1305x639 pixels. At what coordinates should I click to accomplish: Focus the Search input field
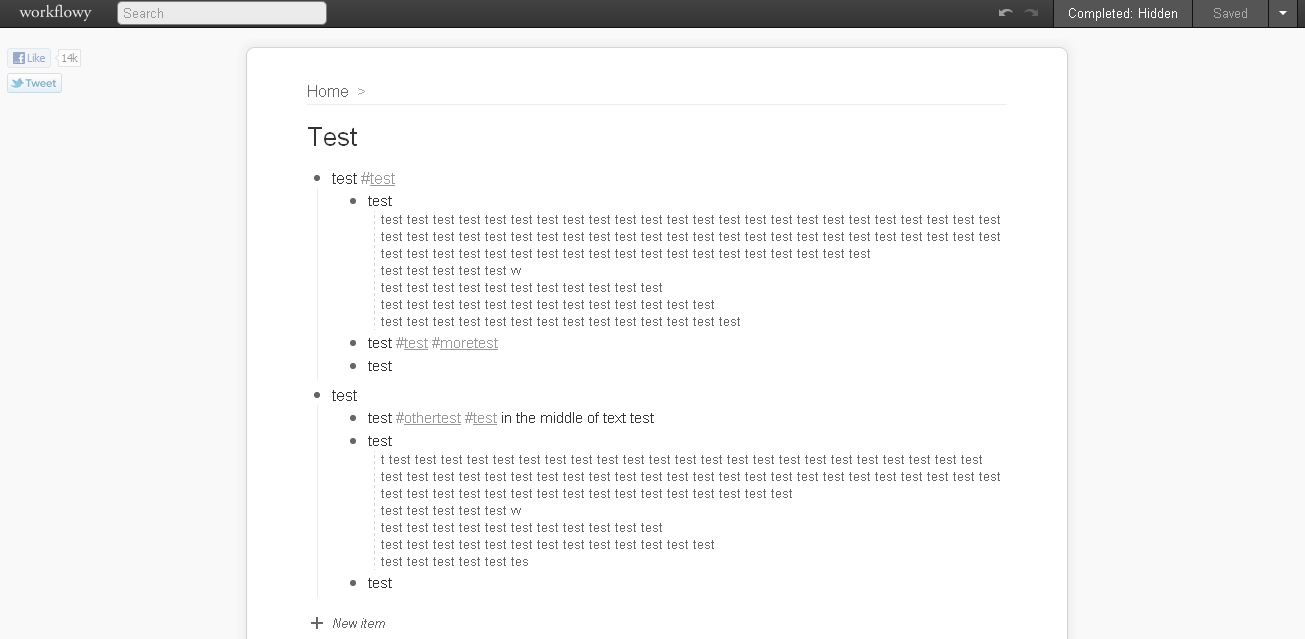point(222,13)
